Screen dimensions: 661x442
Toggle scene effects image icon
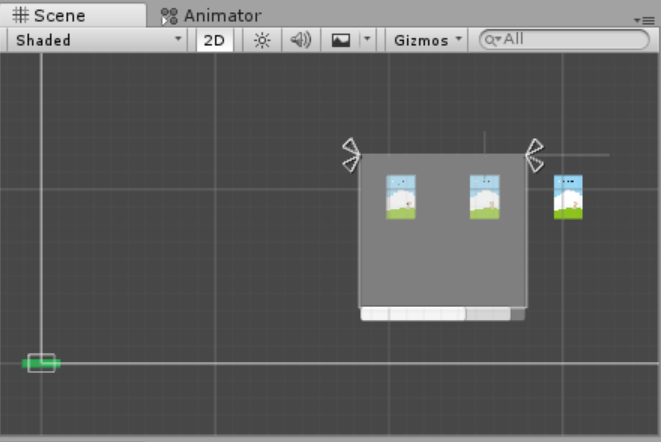pos(341,40)
